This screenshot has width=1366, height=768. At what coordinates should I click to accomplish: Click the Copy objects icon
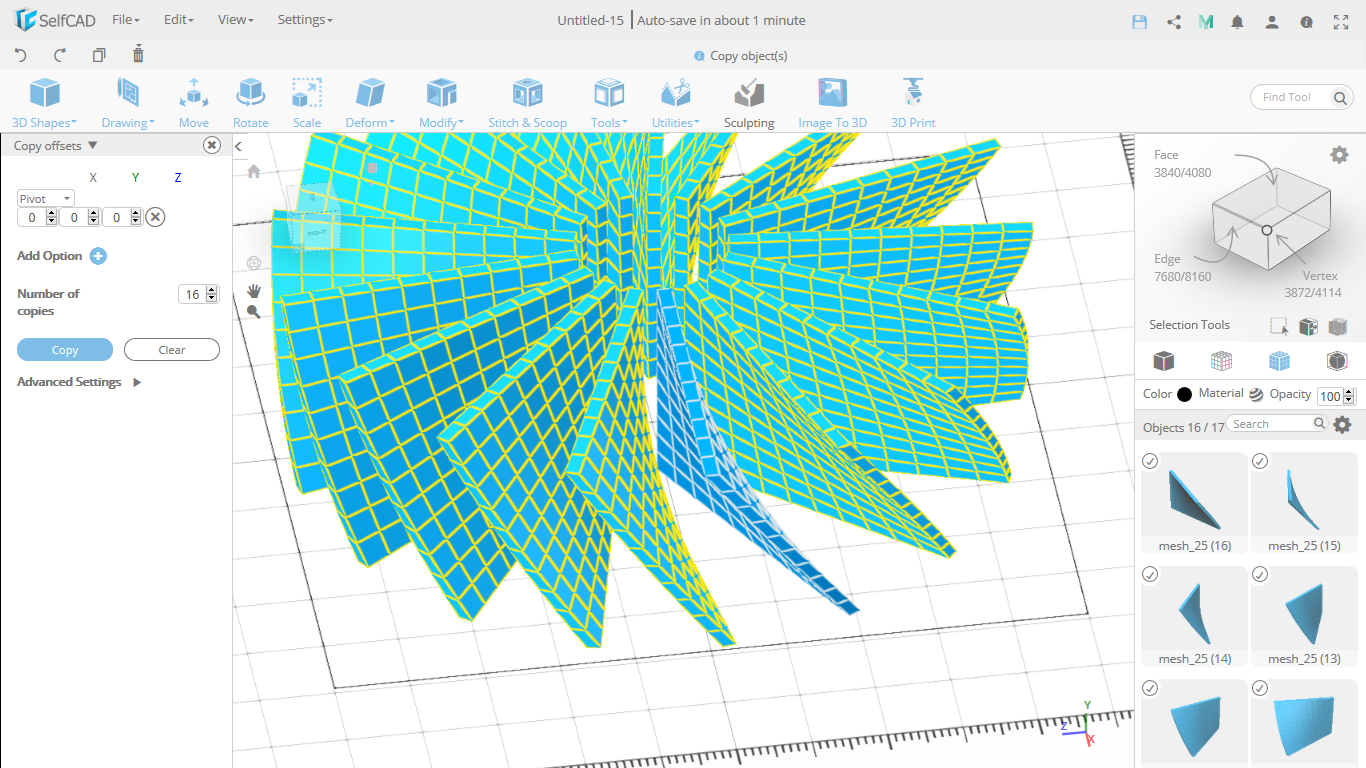pos(99,55)
